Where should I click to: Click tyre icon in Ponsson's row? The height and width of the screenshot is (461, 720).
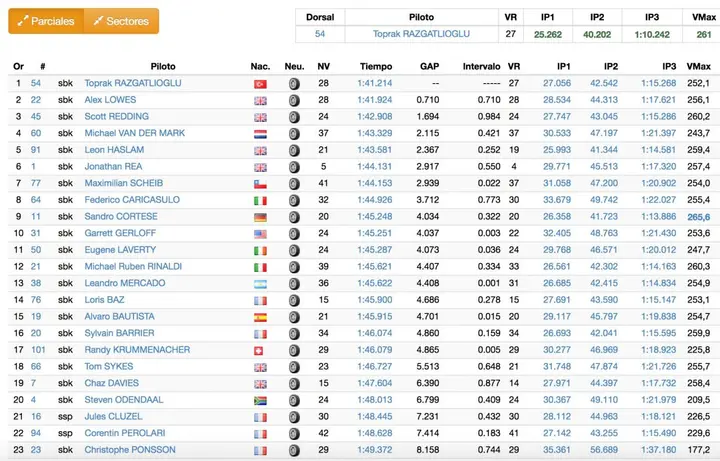coord(294,450)
